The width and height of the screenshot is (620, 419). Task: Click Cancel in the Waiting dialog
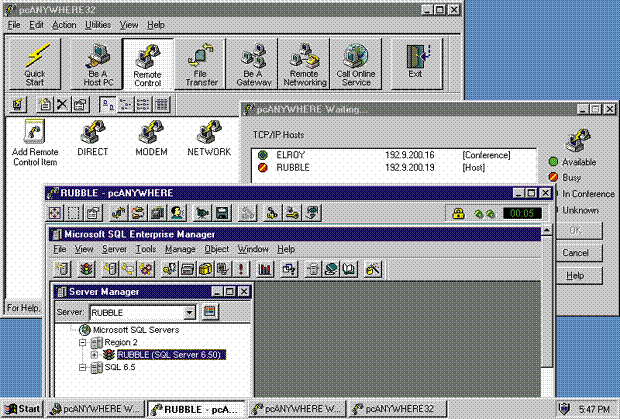[x=575, y=253]
